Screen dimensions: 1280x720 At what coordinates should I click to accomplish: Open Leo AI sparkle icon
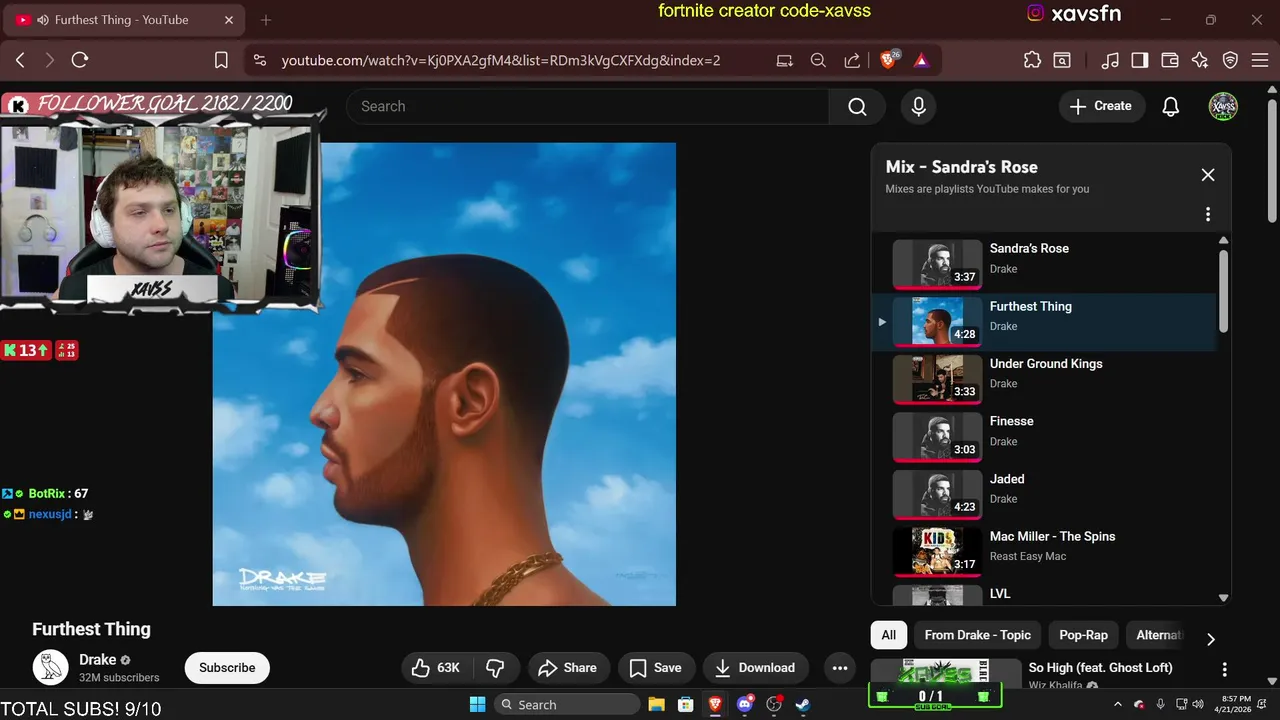tap(1200, 60)
